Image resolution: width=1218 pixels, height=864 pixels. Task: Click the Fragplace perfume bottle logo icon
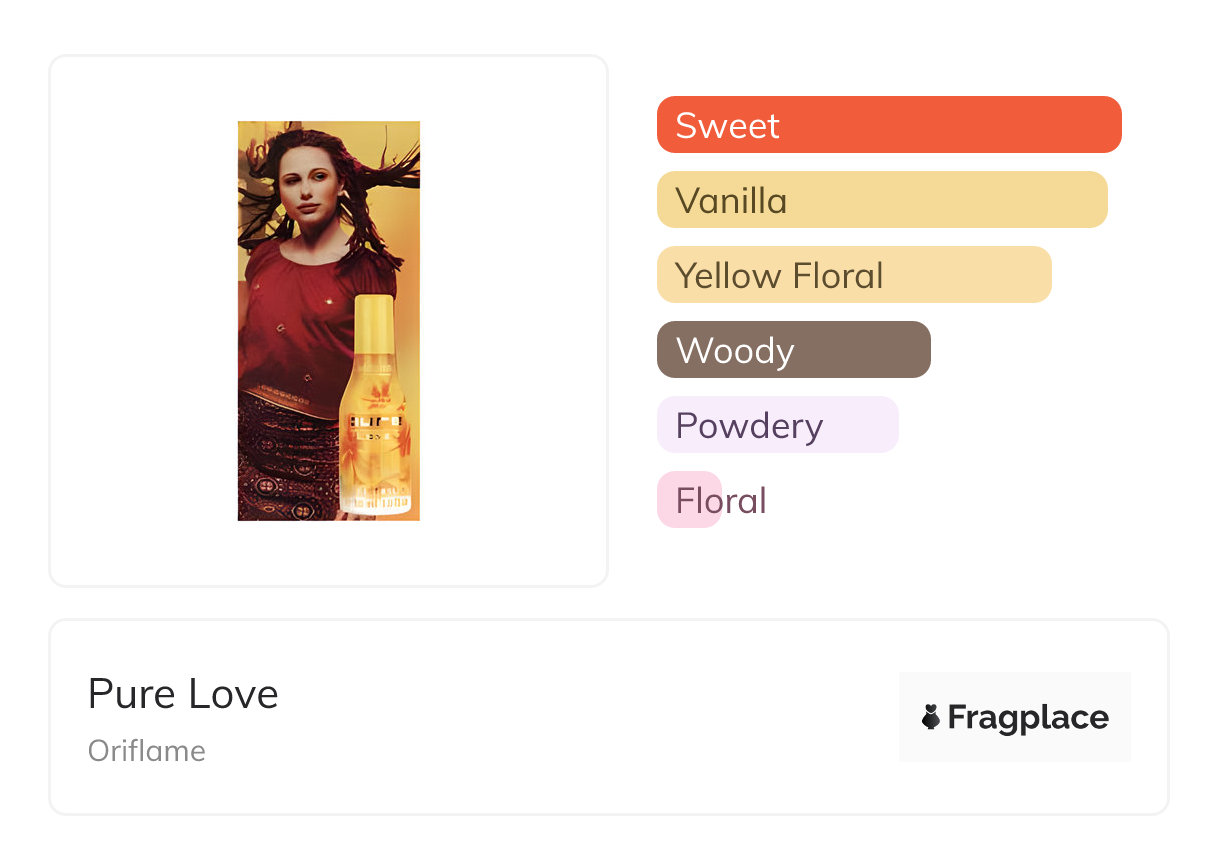[931, 717]
